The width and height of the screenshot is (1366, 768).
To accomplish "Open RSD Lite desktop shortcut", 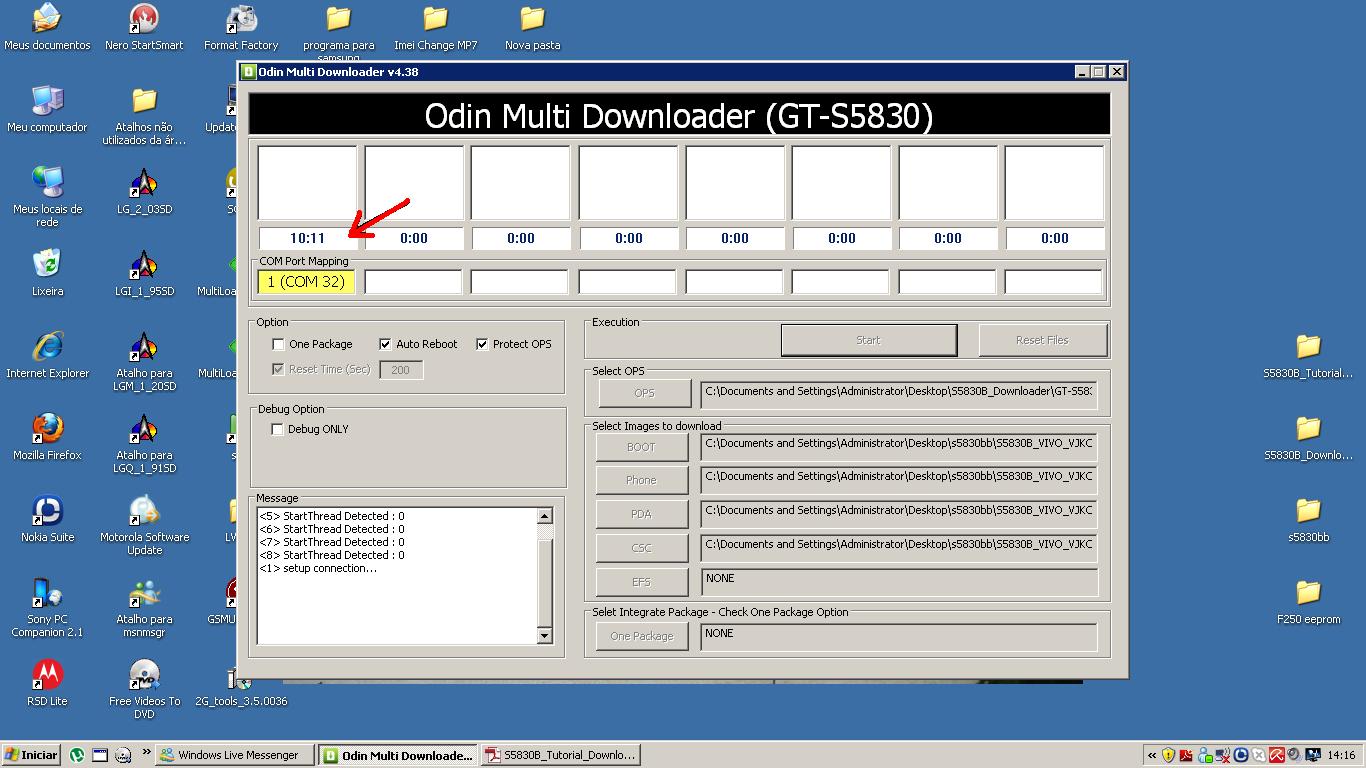I will pos(46,684).
